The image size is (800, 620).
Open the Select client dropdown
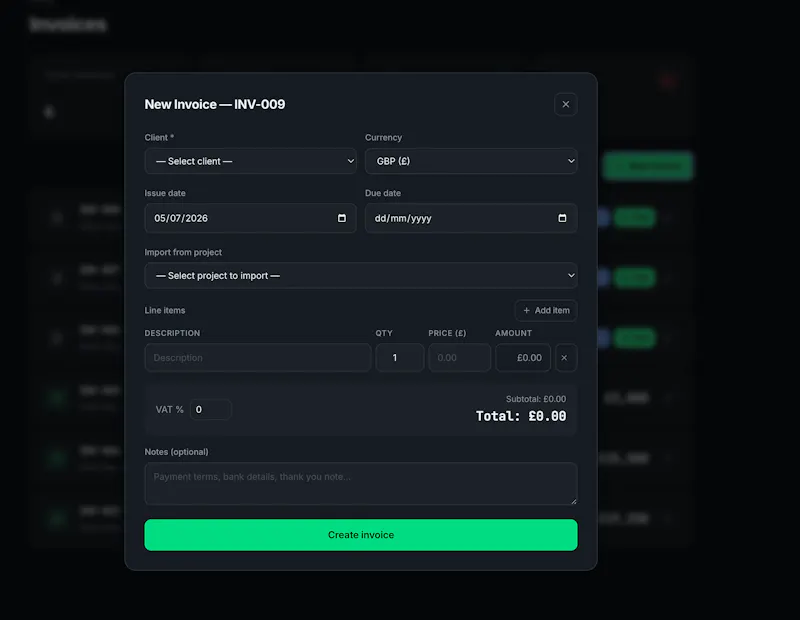(x=251, y=161)
